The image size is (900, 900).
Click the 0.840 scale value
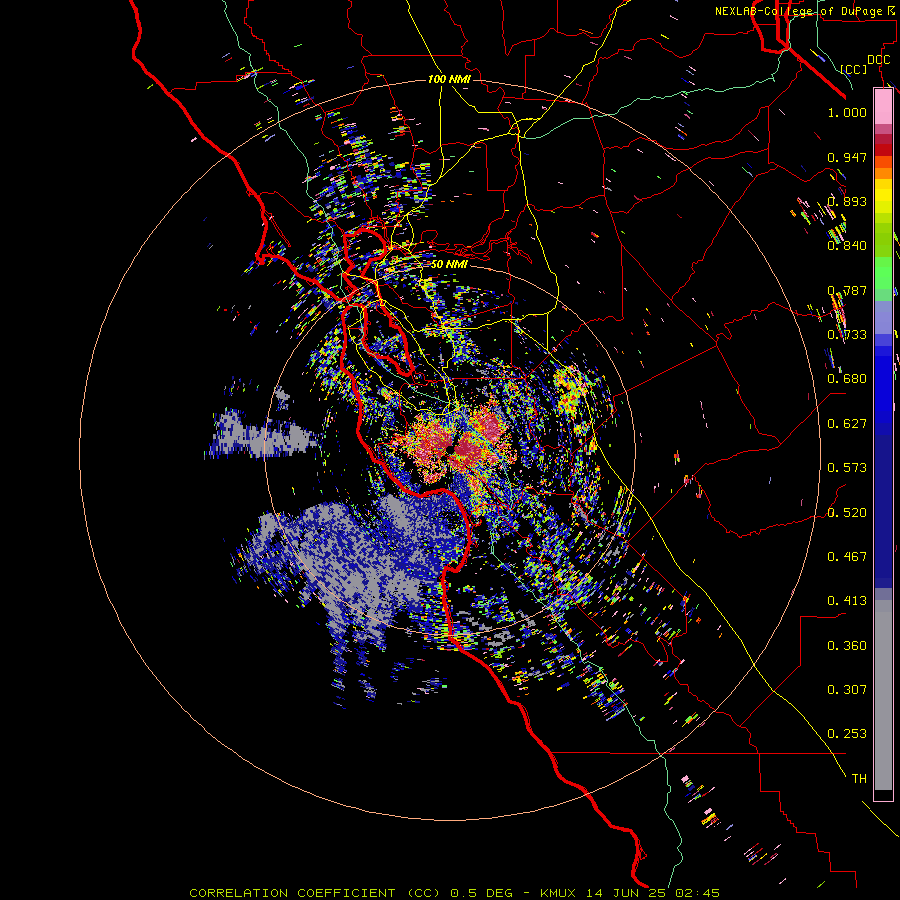(x=847, y=246)
